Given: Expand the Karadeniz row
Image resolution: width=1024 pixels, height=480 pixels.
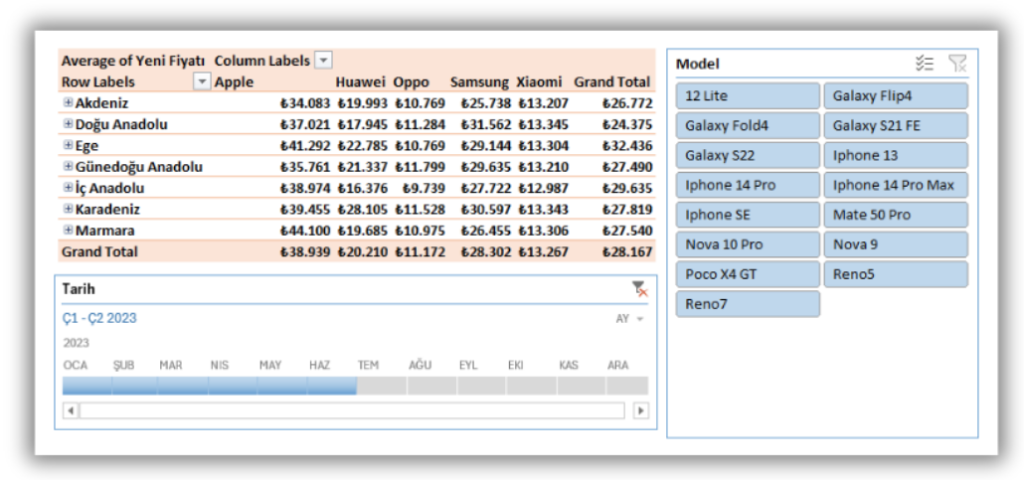Looking at the screenshot, I should pyautogui.click(x=68, y=209).
